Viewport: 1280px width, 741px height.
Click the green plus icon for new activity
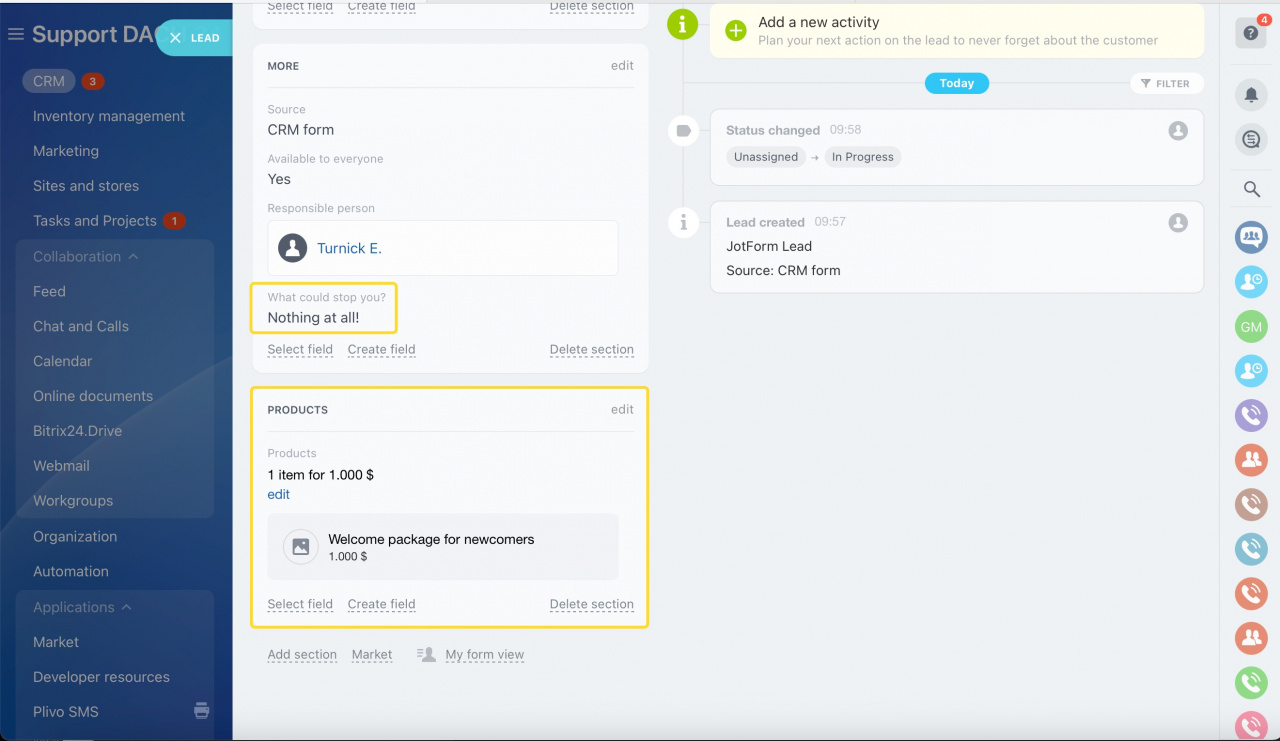point(736,31)
